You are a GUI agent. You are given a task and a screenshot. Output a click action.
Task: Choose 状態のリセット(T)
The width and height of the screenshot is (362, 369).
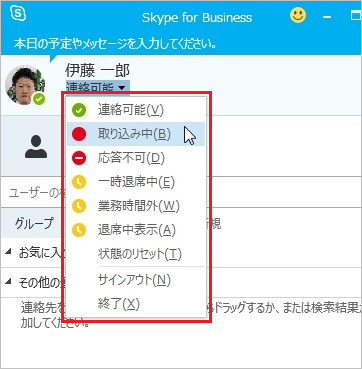tap(136, 254)
